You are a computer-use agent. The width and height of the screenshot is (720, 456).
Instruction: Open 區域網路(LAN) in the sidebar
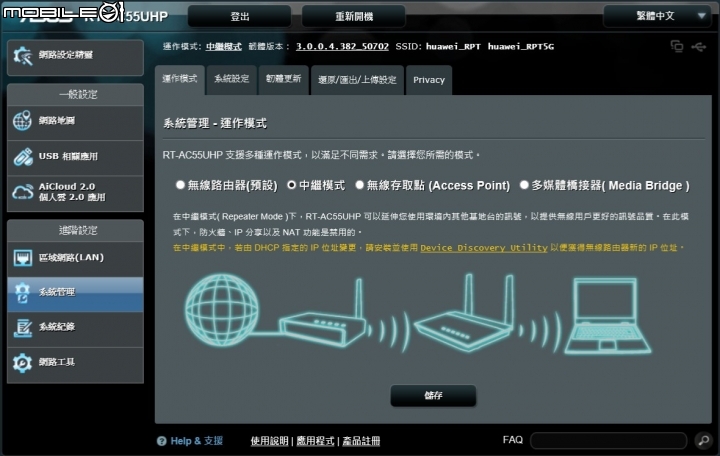point(75,258)
